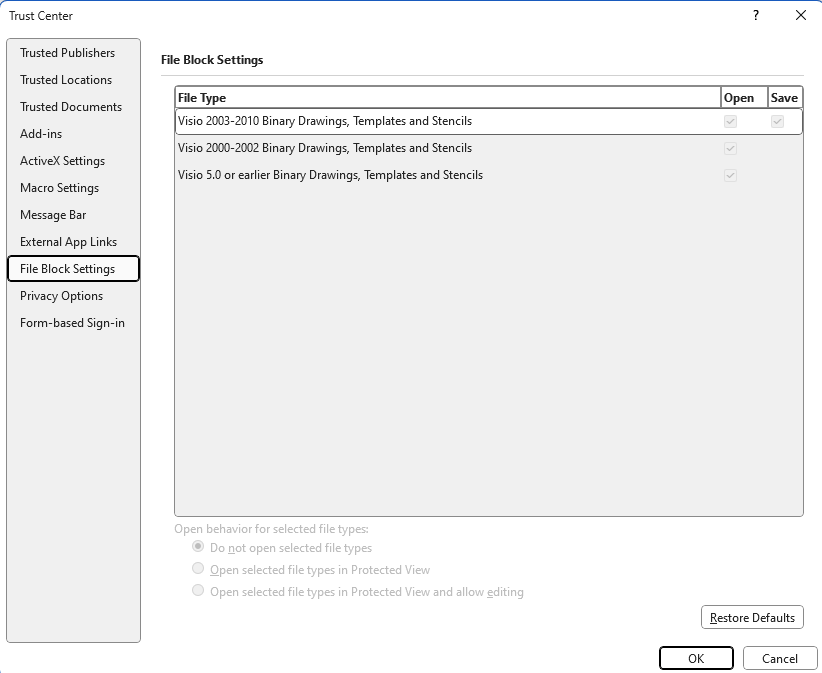This screenshot has height=673, width=822.
Task: Select the Visio 2003-2010 Binary Drawings row
Action: [489, 122]
